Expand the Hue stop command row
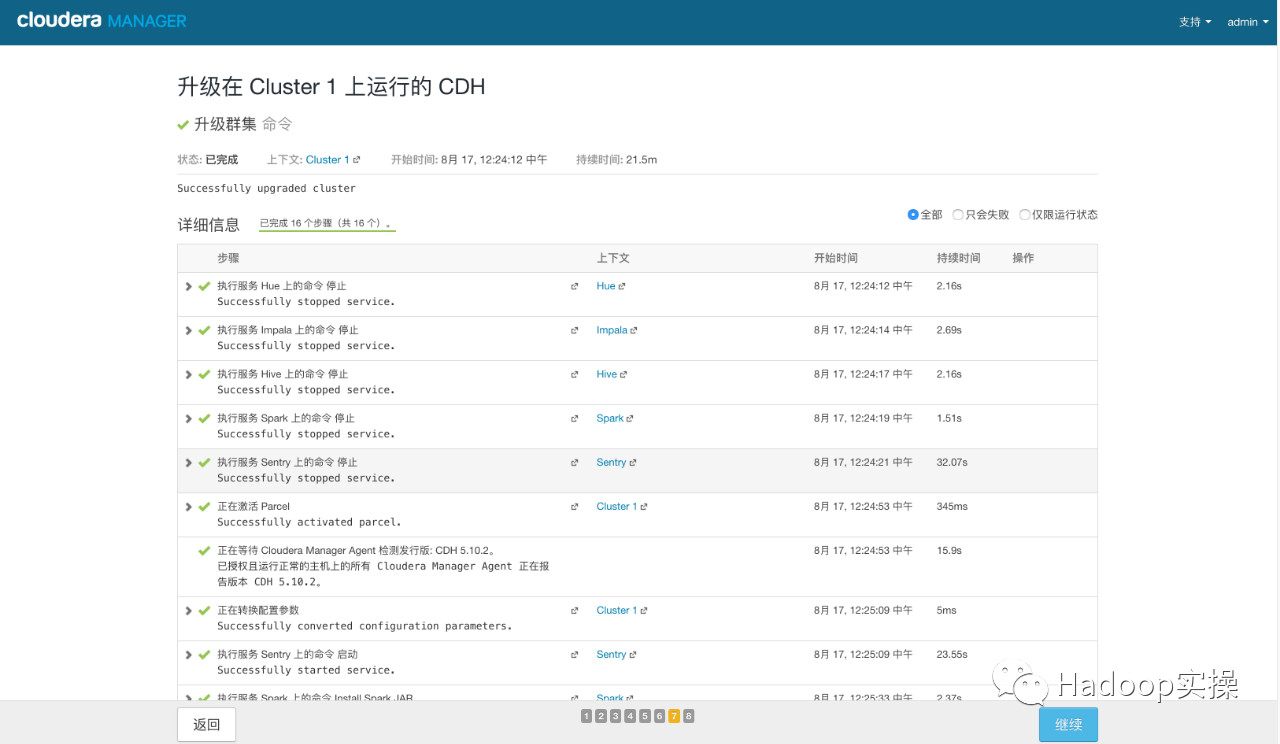The image size is (1280, 744). click(x=188, y=286)
